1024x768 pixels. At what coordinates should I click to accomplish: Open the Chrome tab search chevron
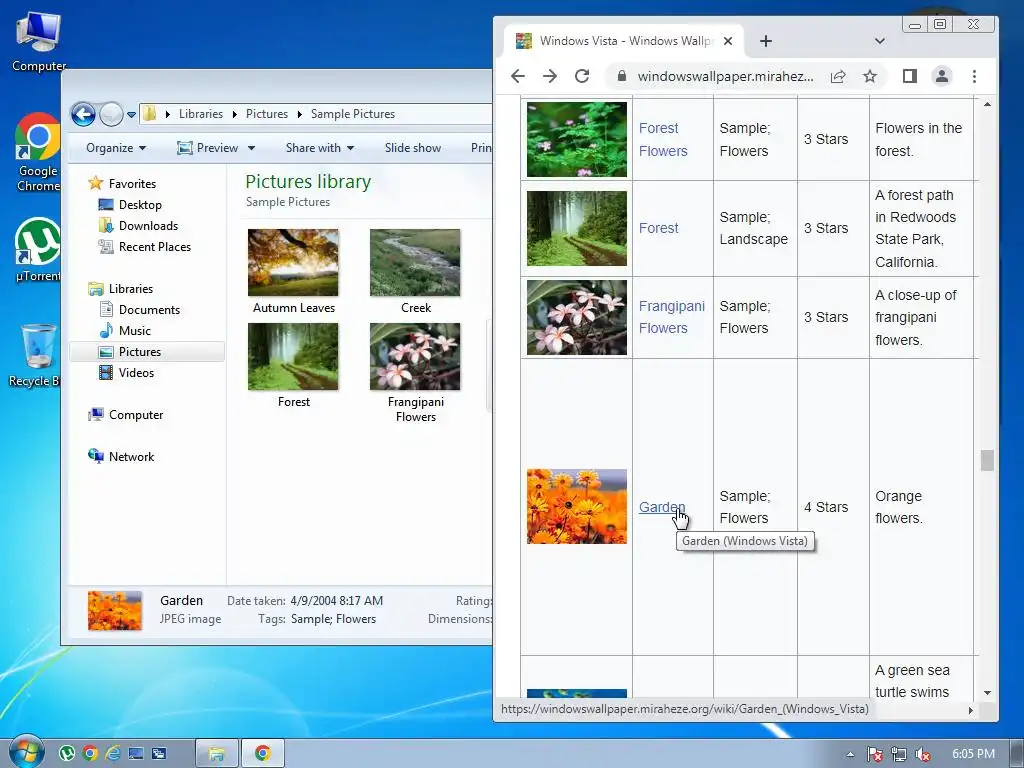tap(880, 41)
